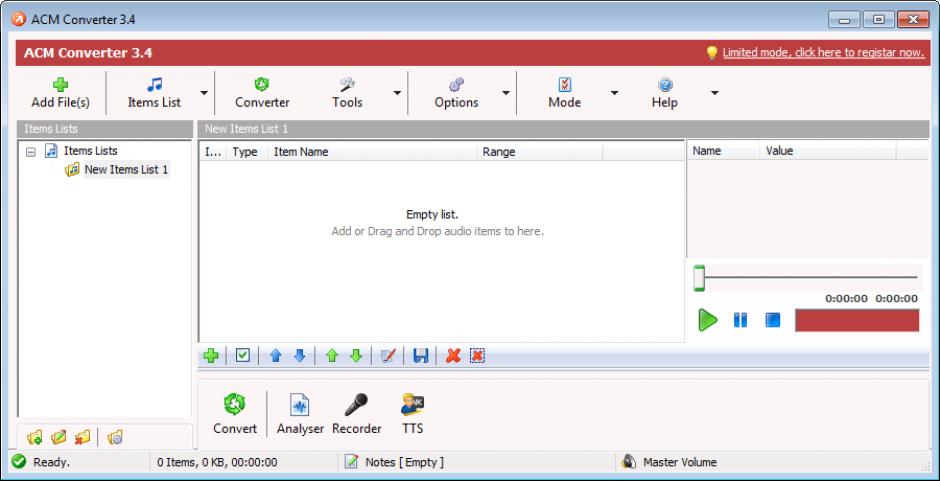
Task: Click the remove all boxed X icon
Action: [x=477, y=356]
